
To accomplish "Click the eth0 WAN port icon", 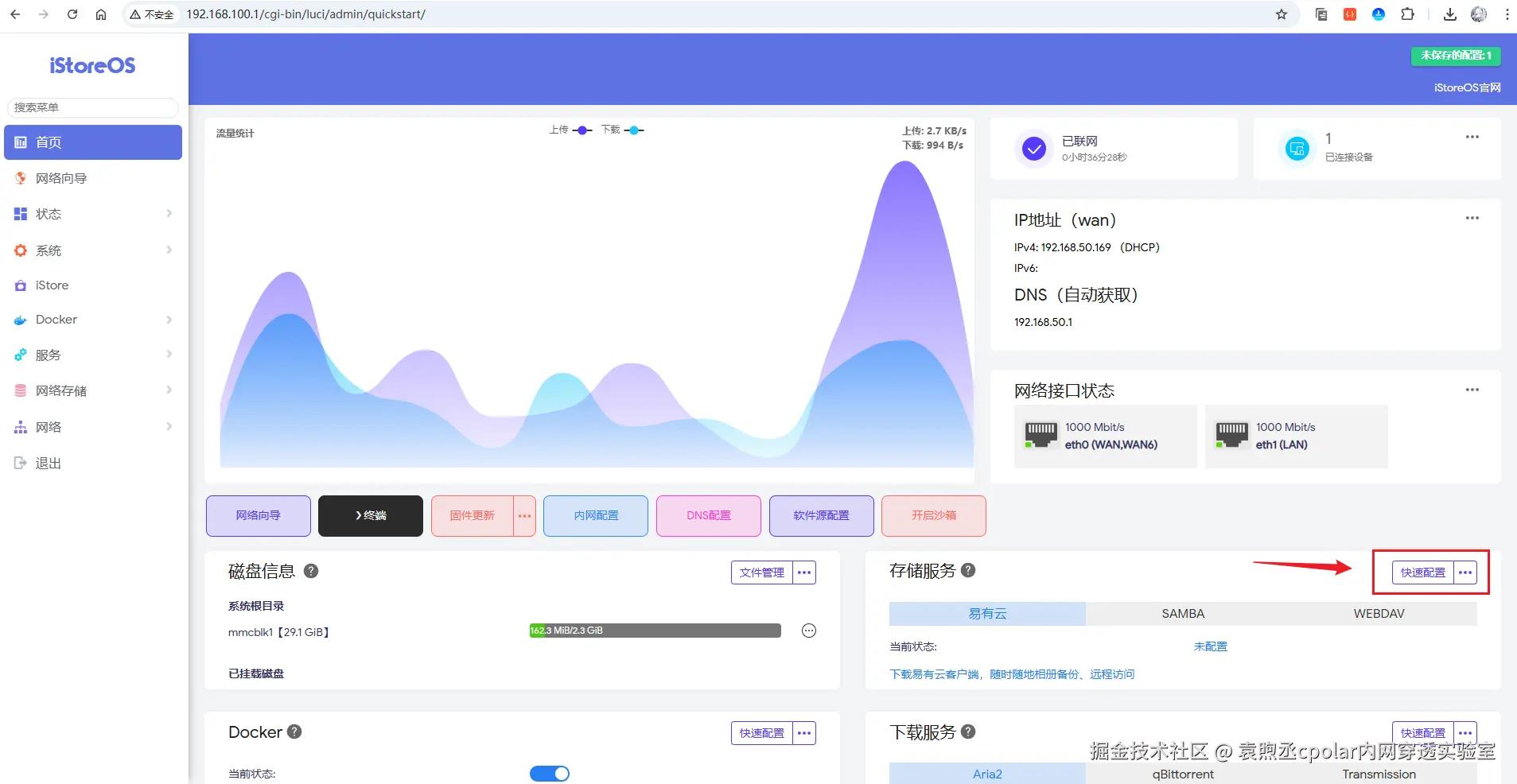I will pyautogui.click(x=1041, y=435).
